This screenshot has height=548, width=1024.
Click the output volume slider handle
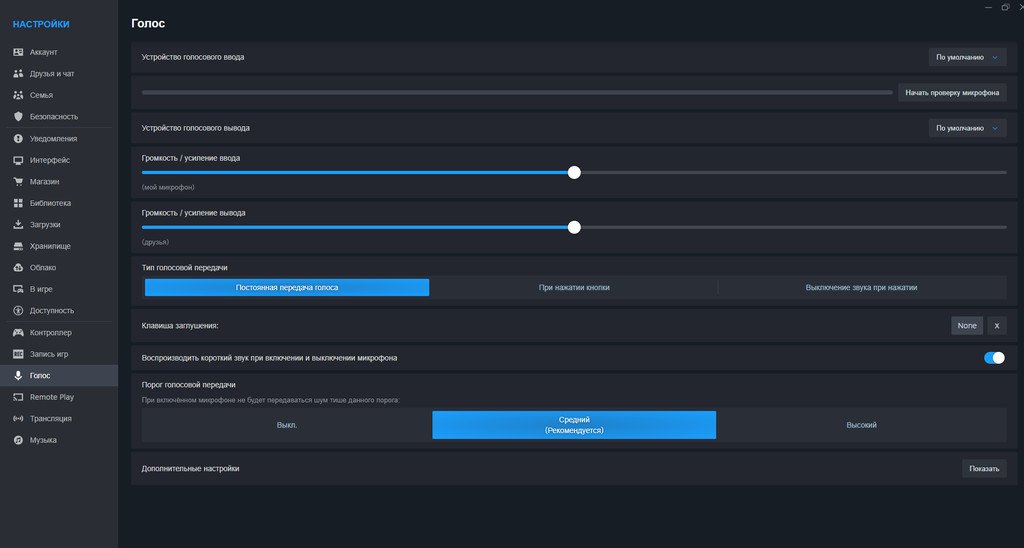pyautogui.click(x=574, y=227)
